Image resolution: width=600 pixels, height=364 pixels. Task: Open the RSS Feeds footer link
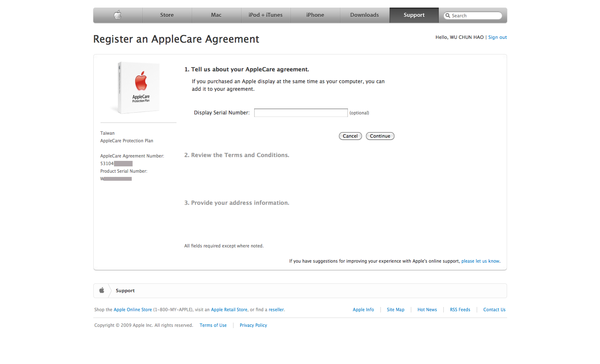pos(460,310)
